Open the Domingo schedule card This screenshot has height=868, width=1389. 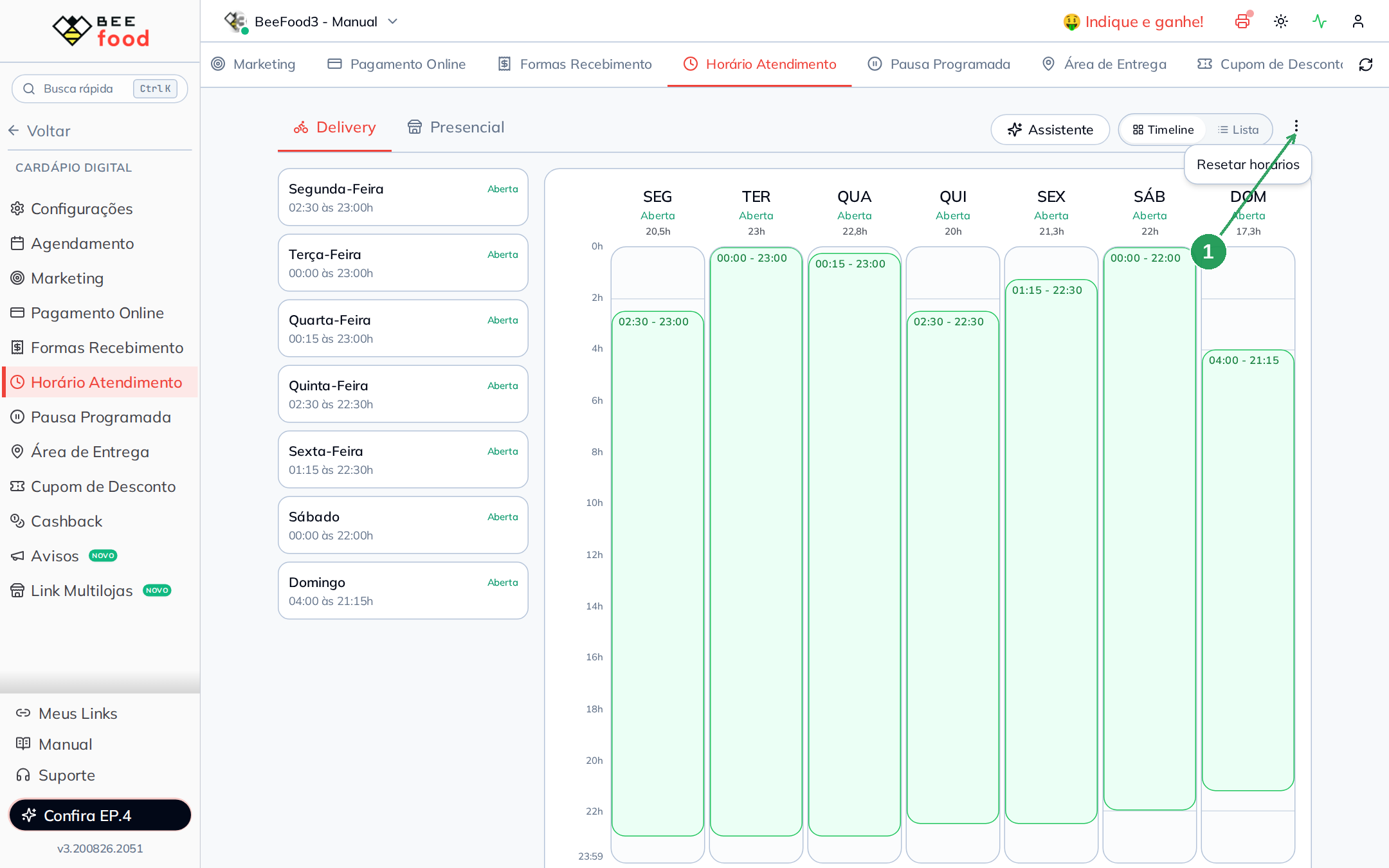[x=403, y=591]
